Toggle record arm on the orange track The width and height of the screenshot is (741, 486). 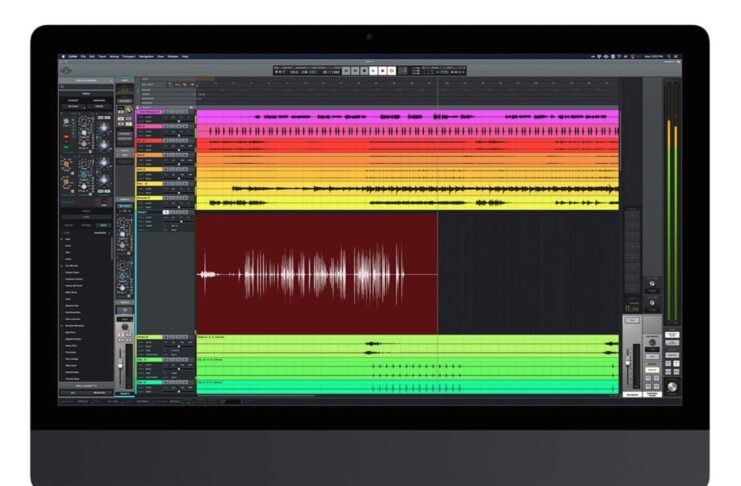[x=166, y=155]
